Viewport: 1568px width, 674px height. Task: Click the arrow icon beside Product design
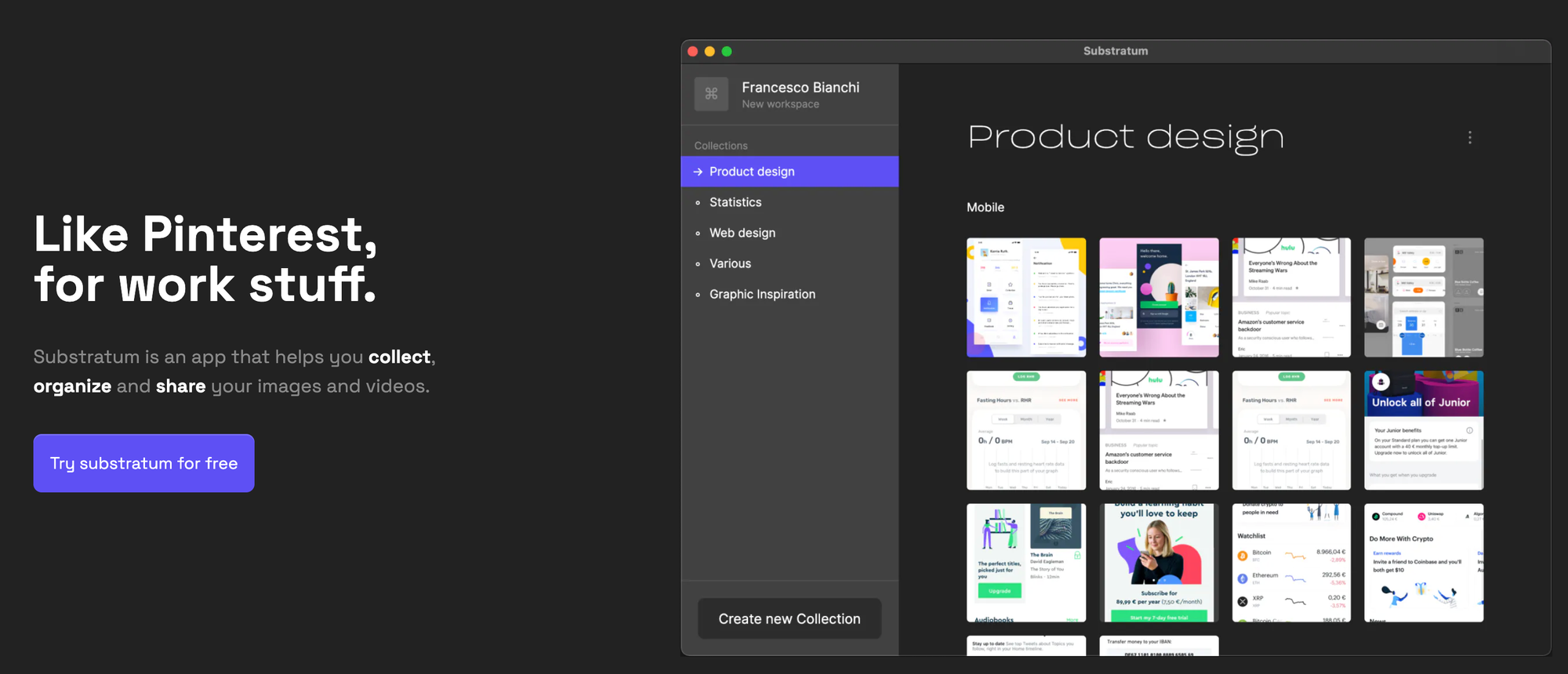pyautogui.click(x=698, y=172)
